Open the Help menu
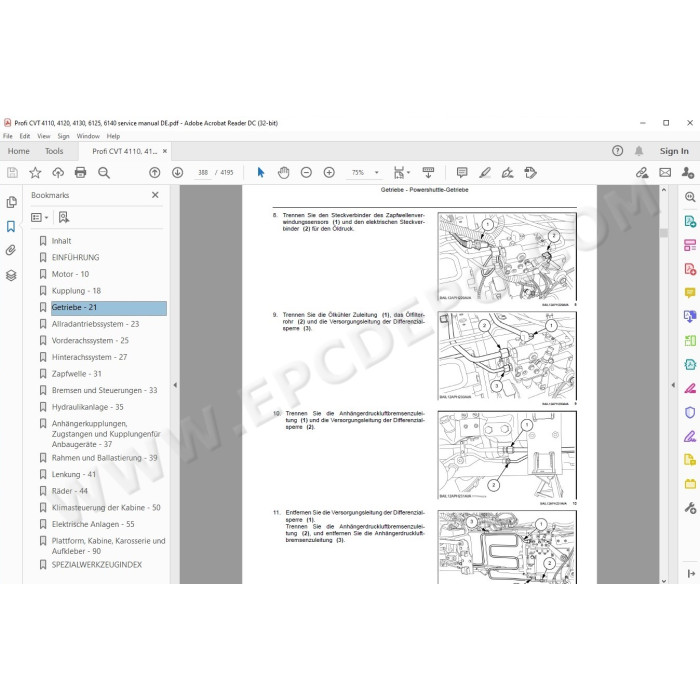Screen dimensions: 700x700 (113, 136)
